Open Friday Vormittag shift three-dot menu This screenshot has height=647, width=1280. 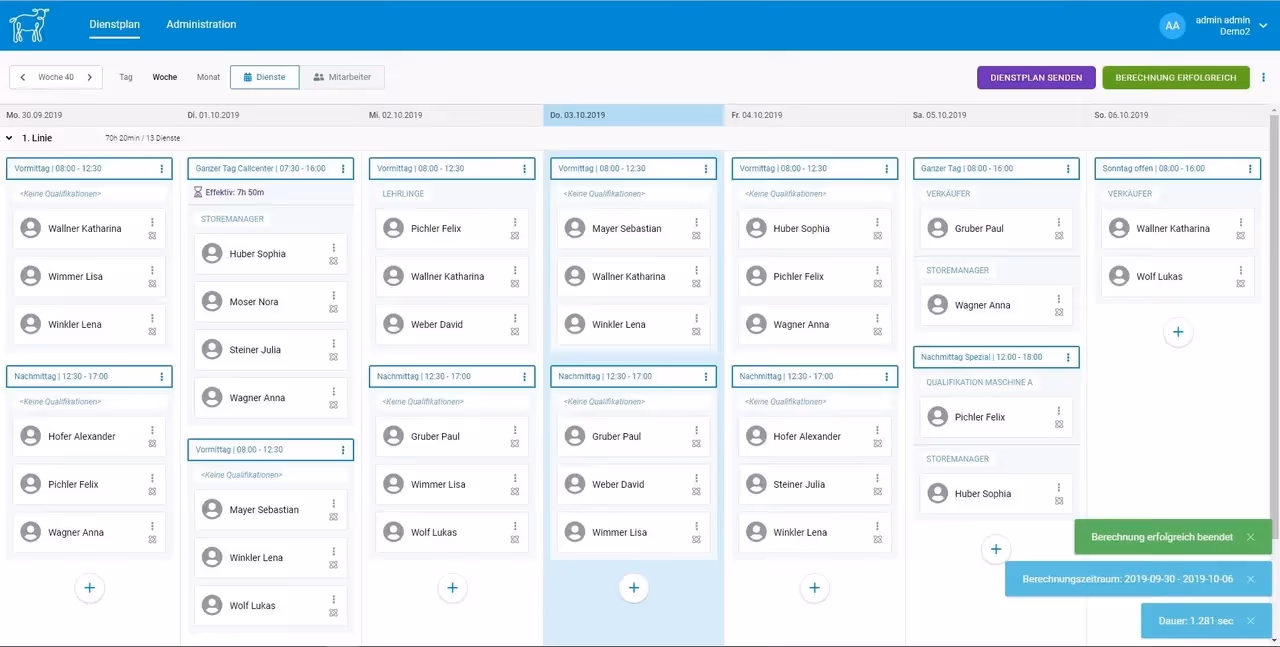tap(887, 169)
